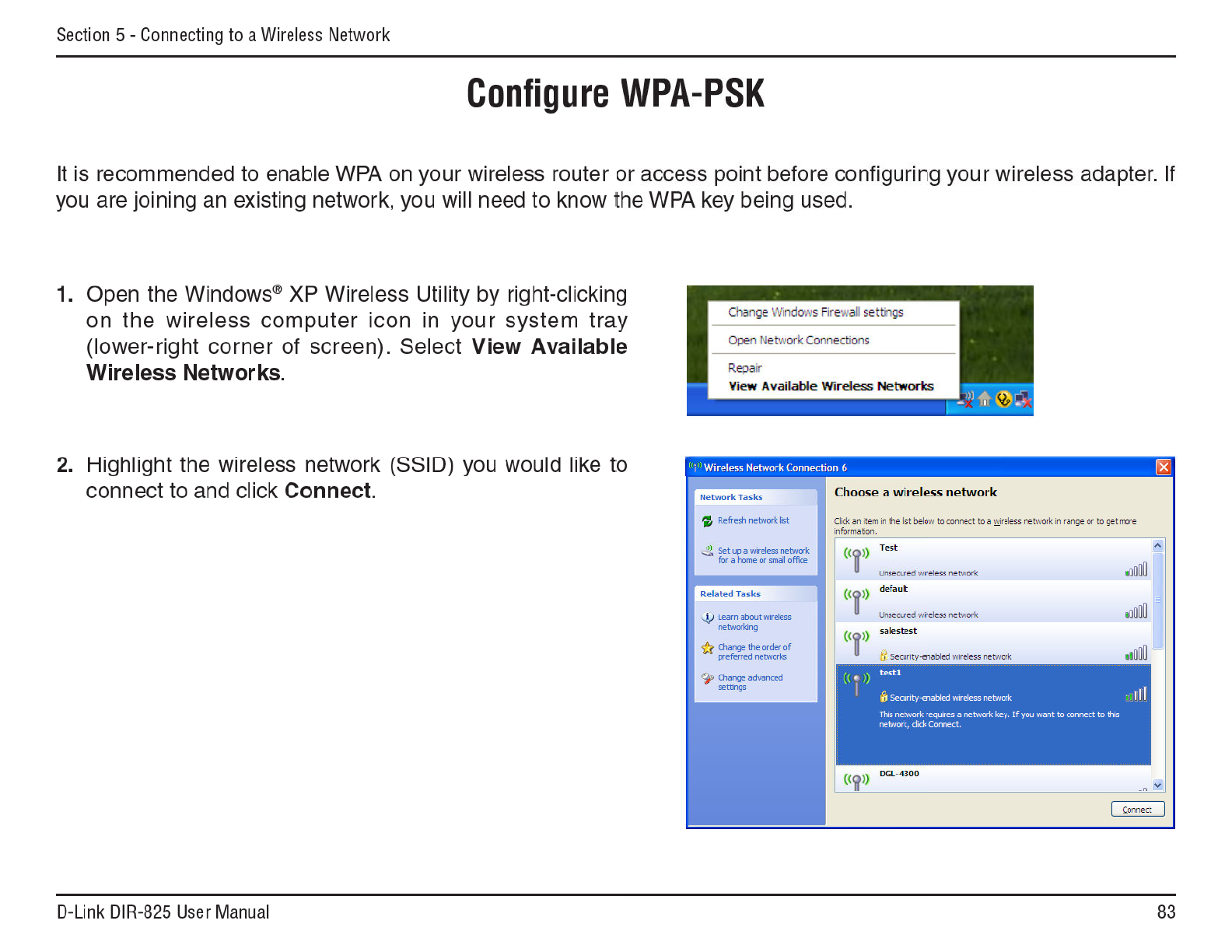Choose Repair from the tray context menu
This screenshot has width=1232, height=952.
coord(745,368)
